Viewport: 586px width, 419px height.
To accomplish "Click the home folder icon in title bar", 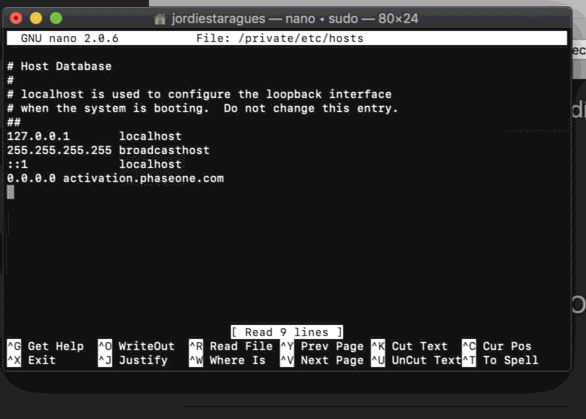I will 160,18.
